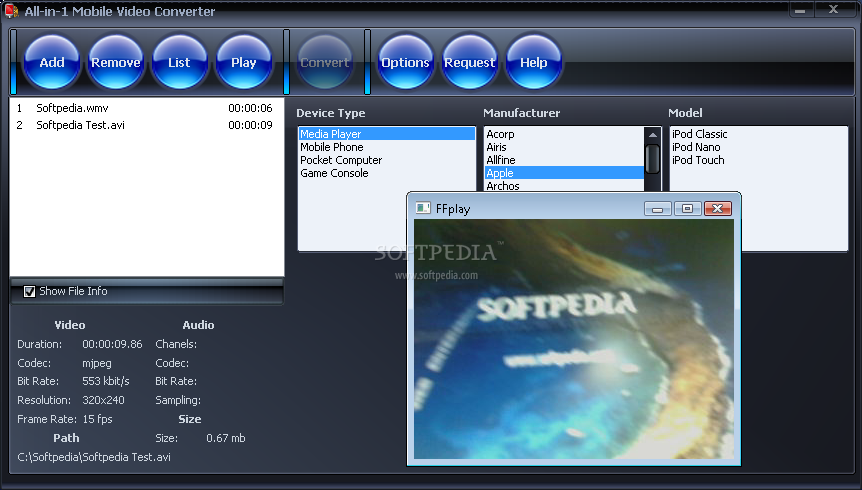862x490 pixels.
Task: Minimize the All-in-1 Mobile Video Converter window
Action: tap(800, 10)
